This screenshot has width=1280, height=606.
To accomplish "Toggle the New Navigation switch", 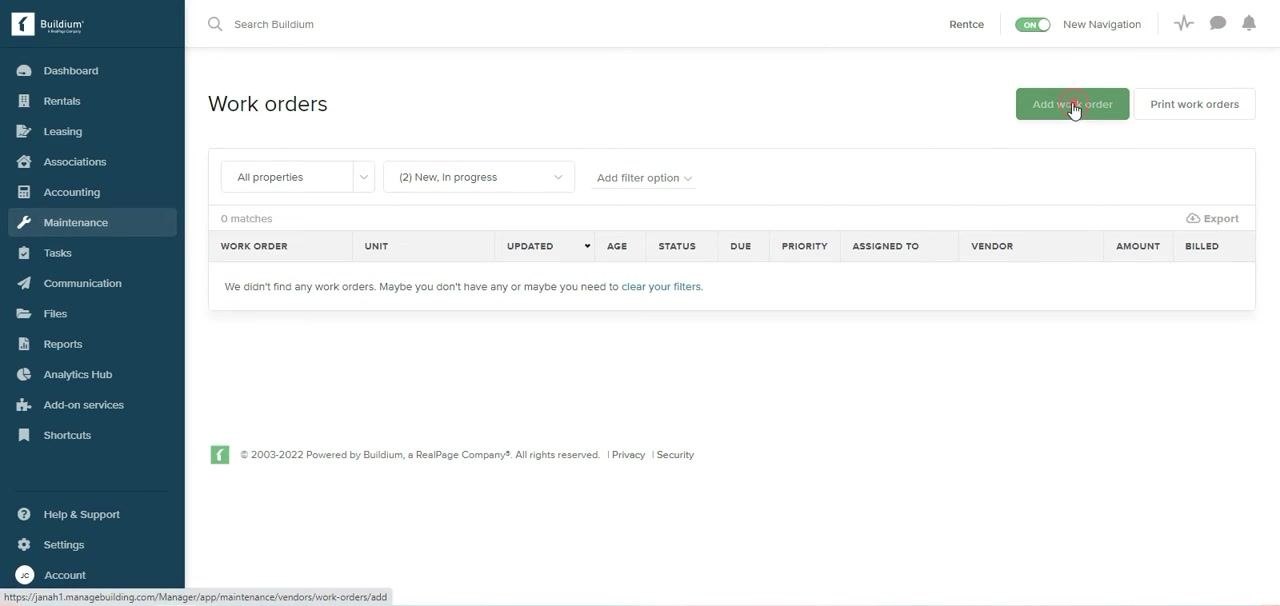I will [1033, 24].
